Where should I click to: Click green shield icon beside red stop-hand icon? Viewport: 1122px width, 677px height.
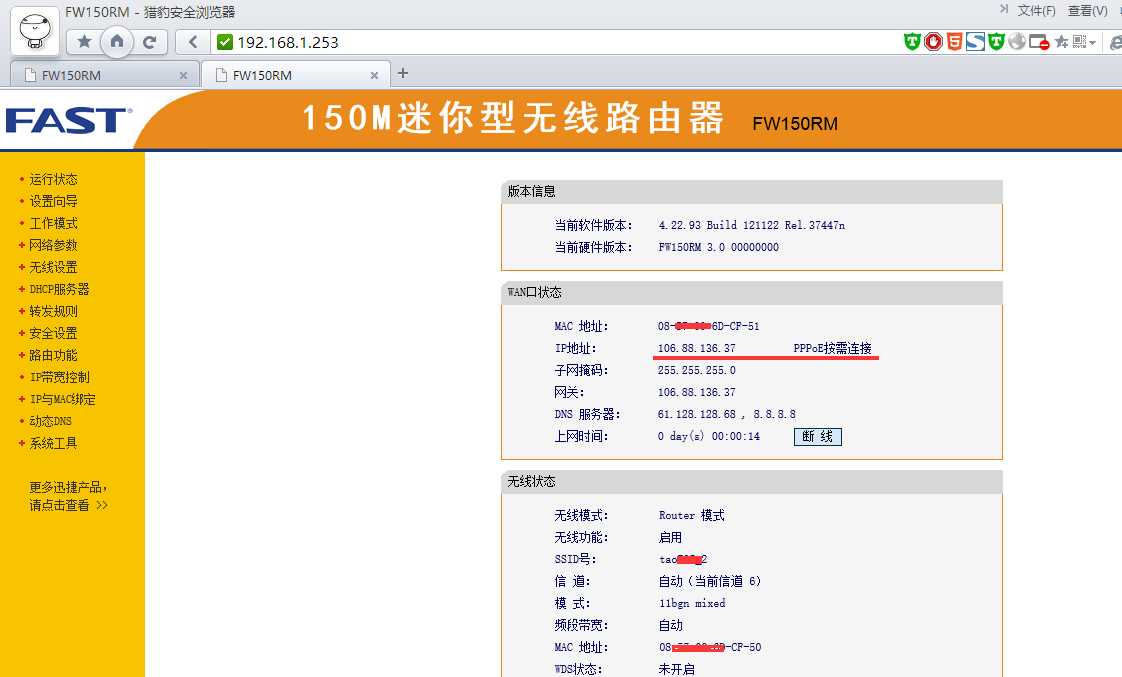pos(912,42)
